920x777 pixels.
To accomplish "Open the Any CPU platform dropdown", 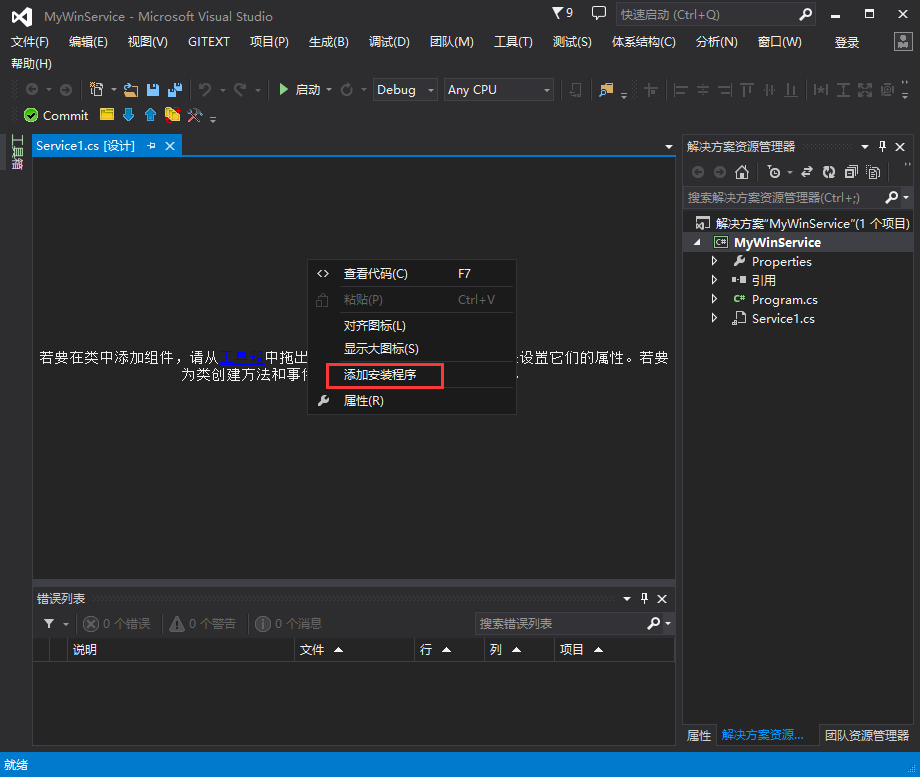I will click(x=498, y=90).
